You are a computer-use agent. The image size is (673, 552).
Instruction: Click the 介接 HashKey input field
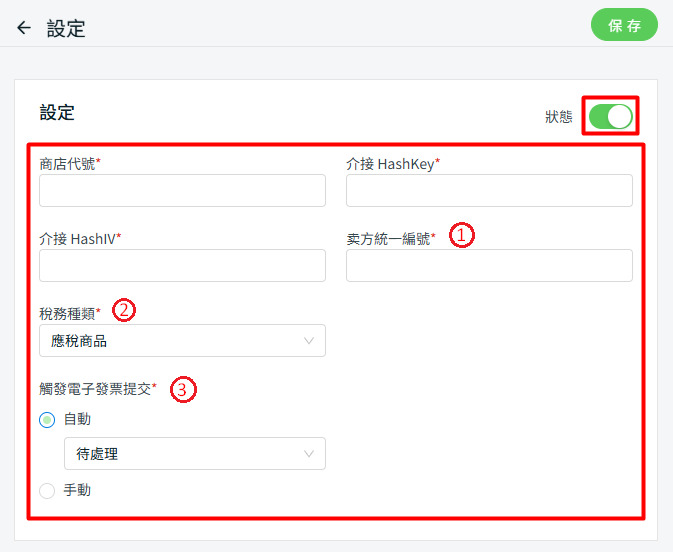click(489, 190)
